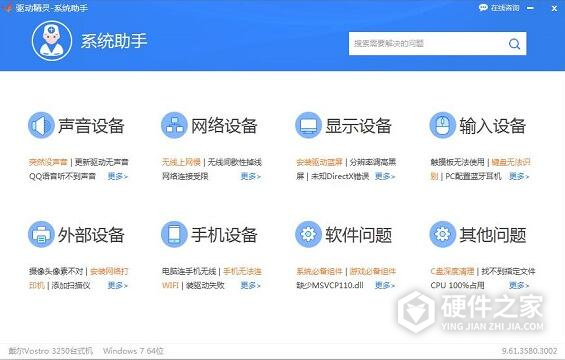Image resolution: width=565 pixels, height=360 pixels.
Task: Select the 输入设备 heading
Action: [x=492, y=126]
